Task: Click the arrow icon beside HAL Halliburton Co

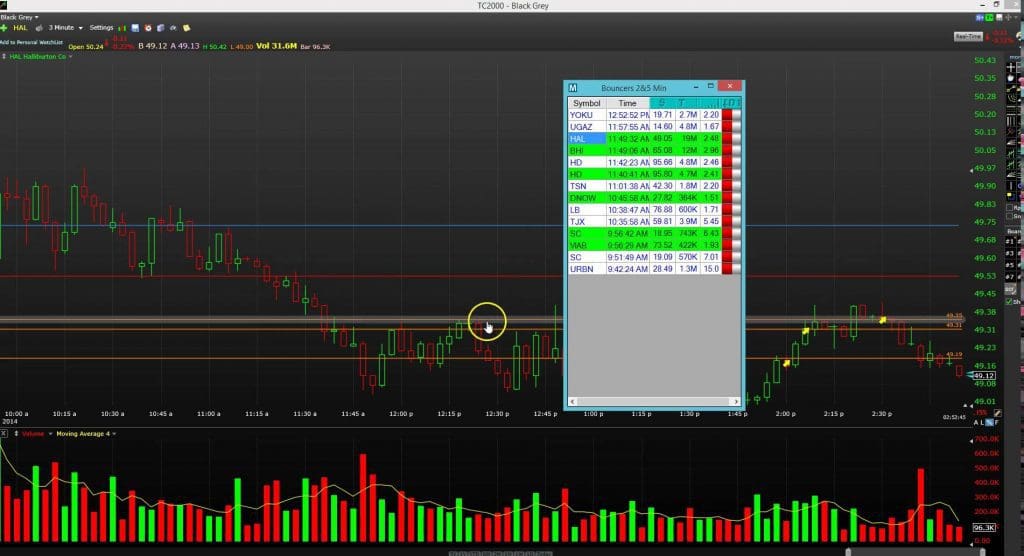Action: point(4,56)
